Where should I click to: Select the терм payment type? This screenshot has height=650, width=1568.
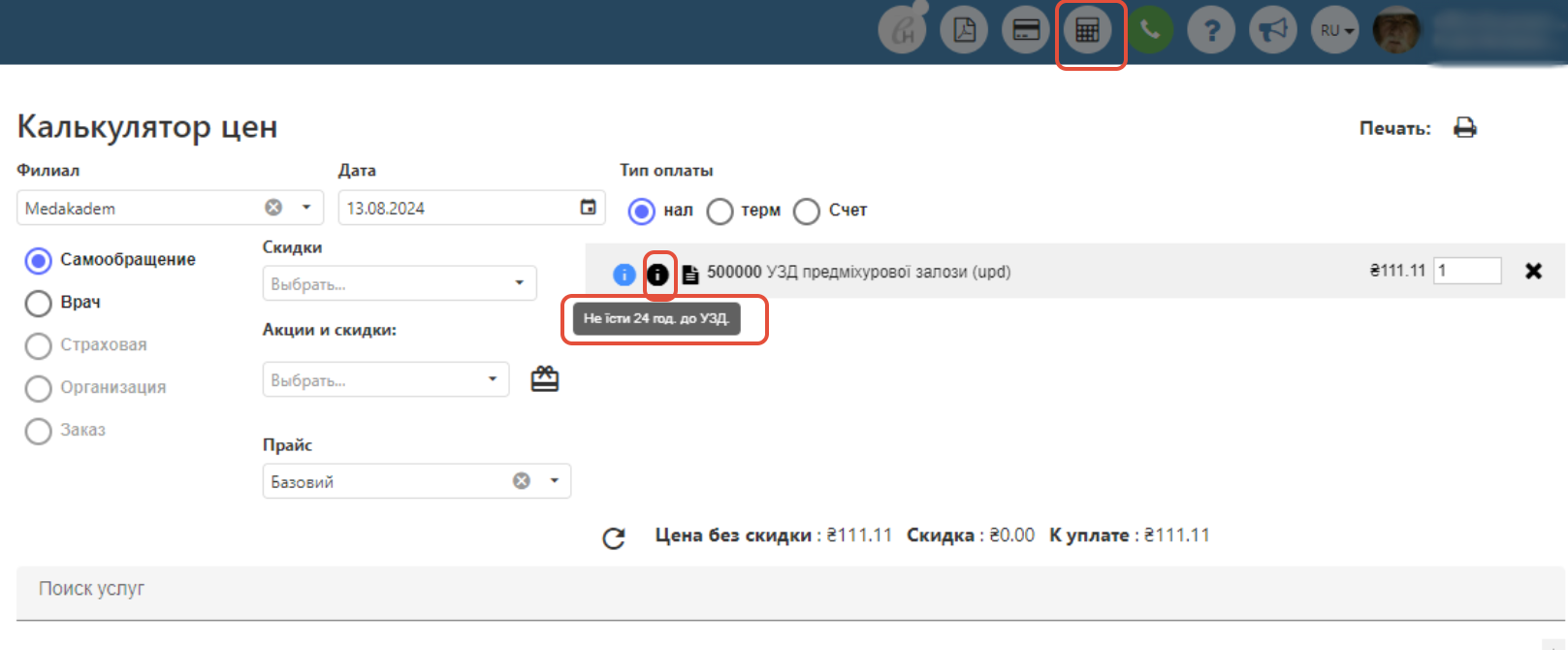pyautogui.click(x=720, y=211)
